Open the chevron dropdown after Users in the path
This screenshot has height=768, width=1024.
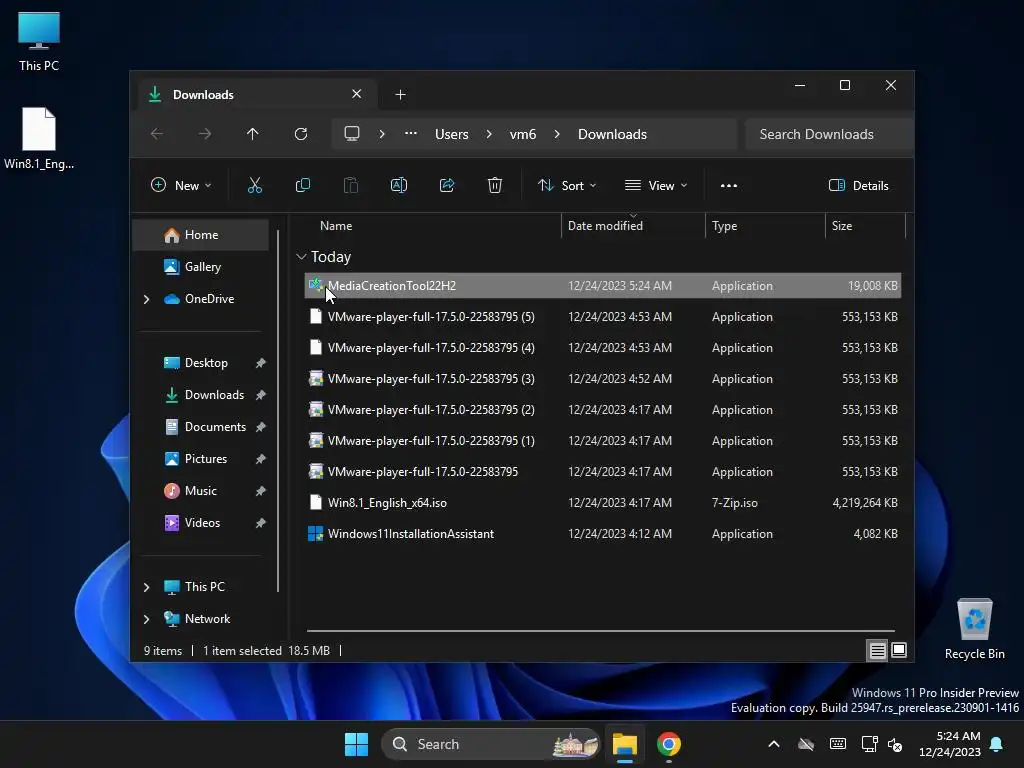[489, 134]
